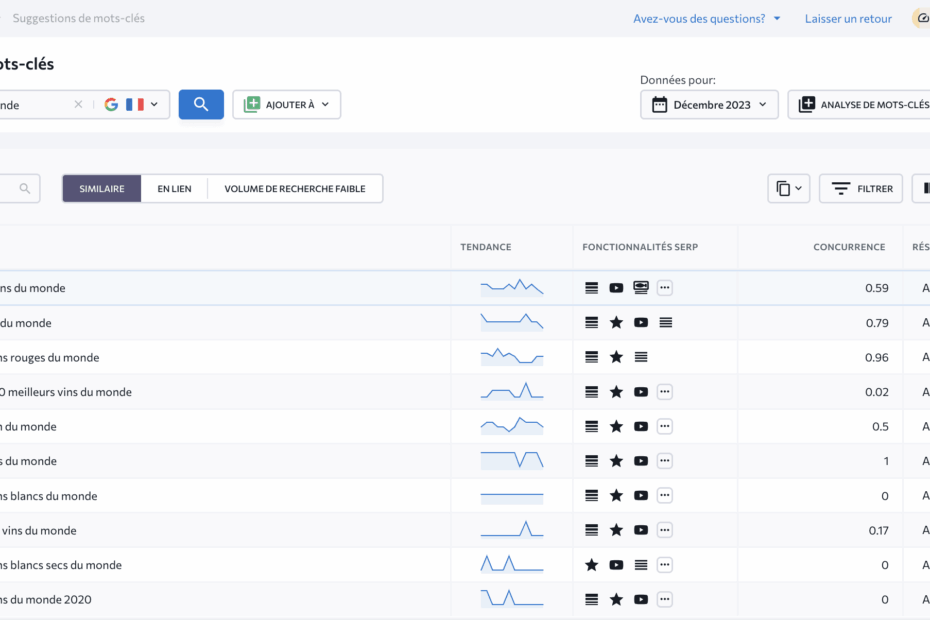The width and height of the screenshot is (930, 620).
Task: Open the Google France search engine selector
Action: (x=131, y=104)
